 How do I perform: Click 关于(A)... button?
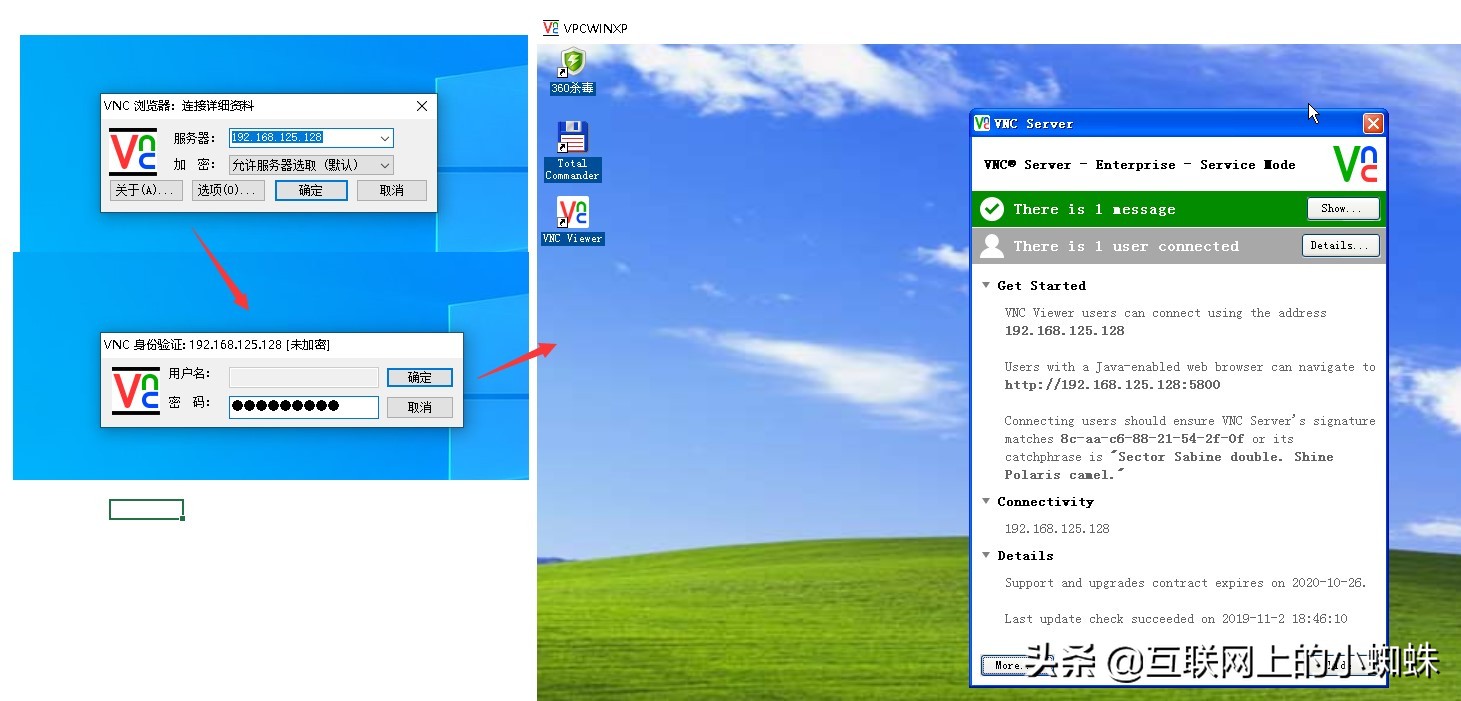click(x=146, y=190)
